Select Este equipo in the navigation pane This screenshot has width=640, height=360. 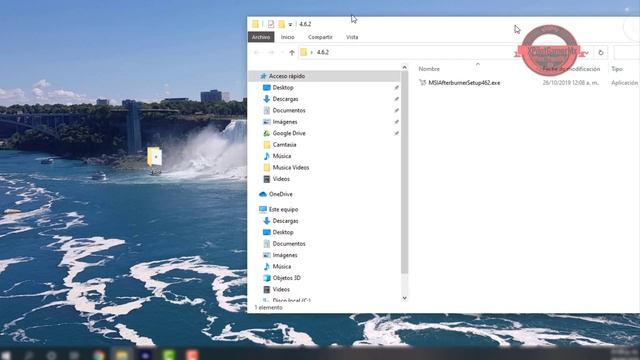point(283,209)
